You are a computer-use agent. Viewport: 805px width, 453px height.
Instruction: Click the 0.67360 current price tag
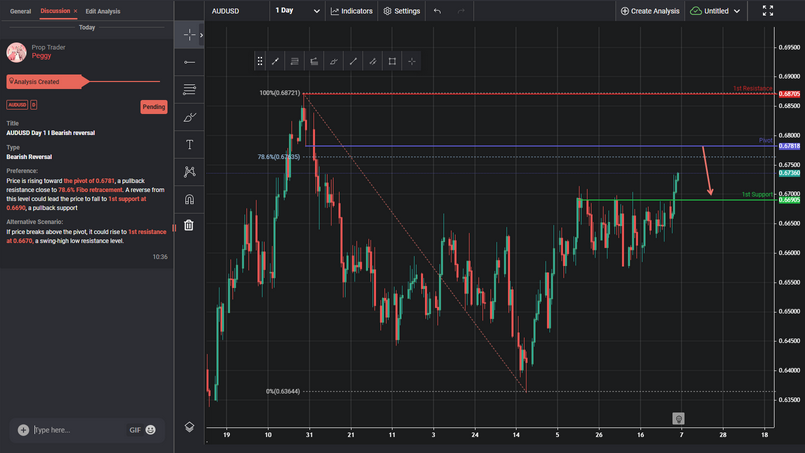(x=789, y=173)
